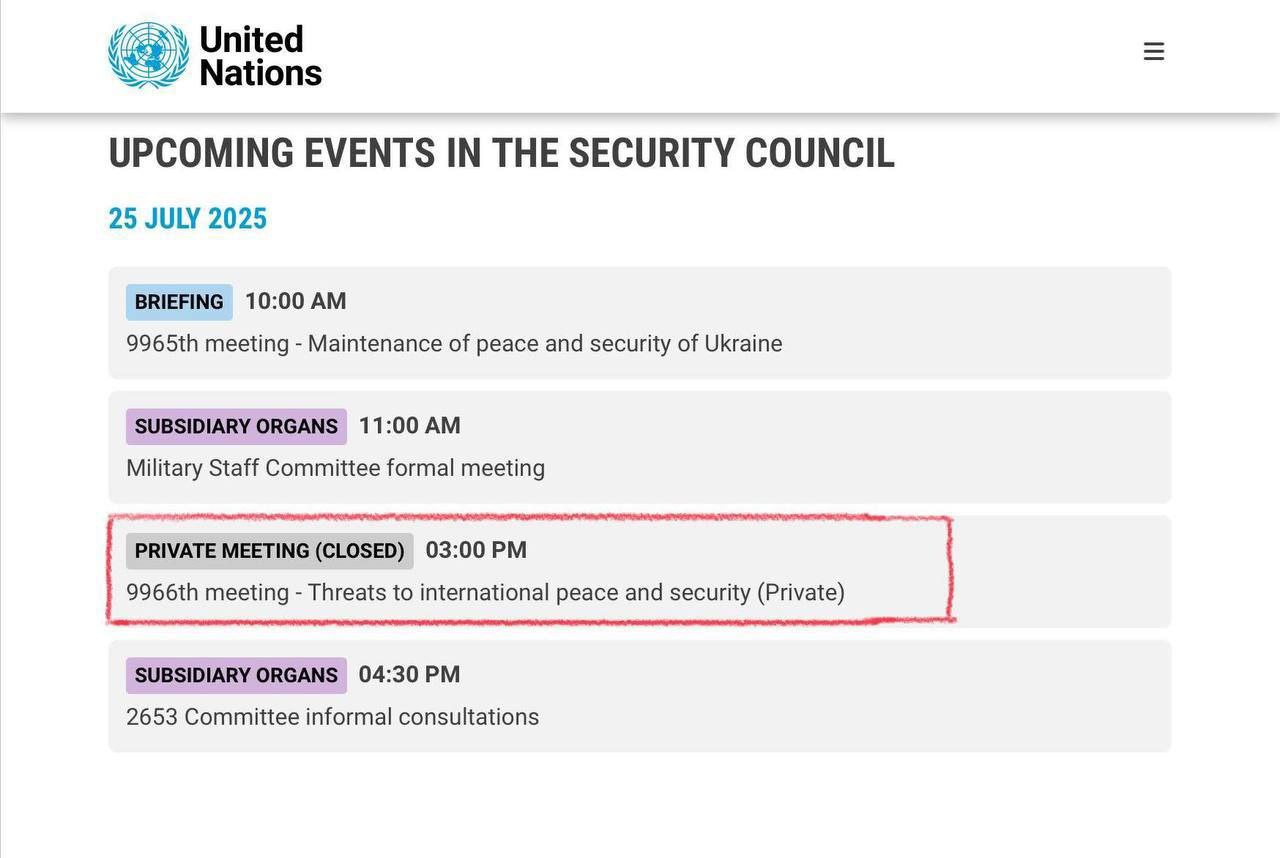This screenshot has height=858, width=1280.
Task: Click the United Nations wordmark text
Action: (260, 56)
